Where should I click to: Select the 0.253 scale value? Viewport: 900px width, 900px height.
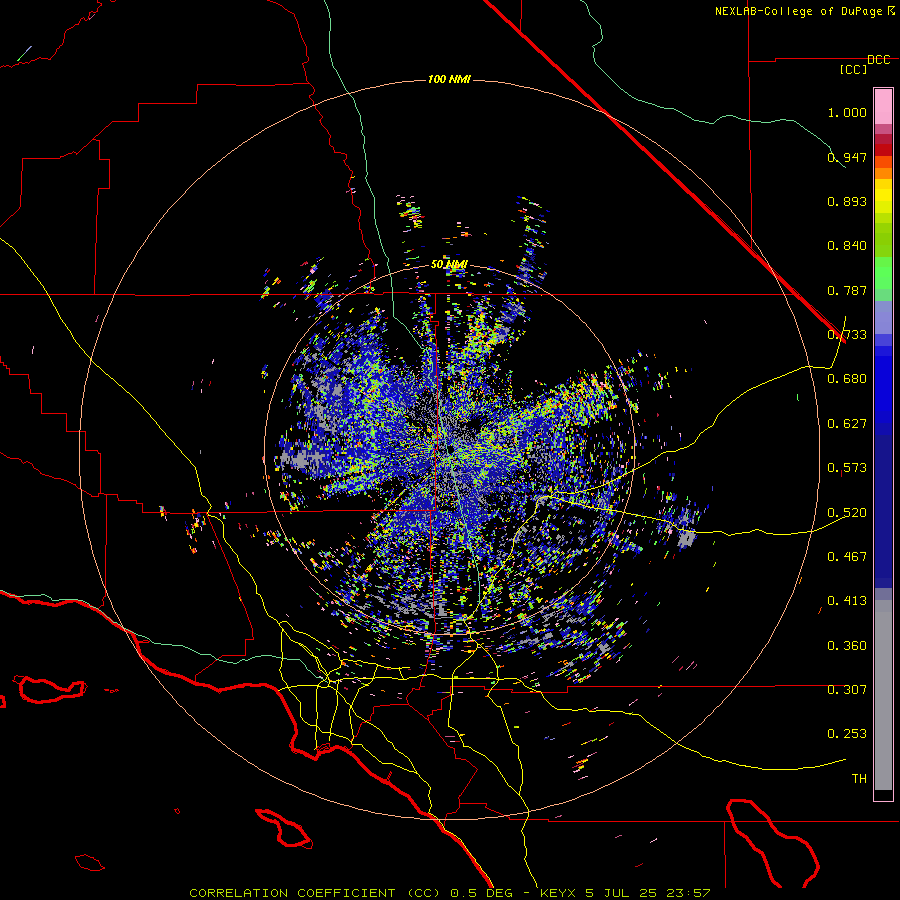pyautogui.click(x=847, y=734)
